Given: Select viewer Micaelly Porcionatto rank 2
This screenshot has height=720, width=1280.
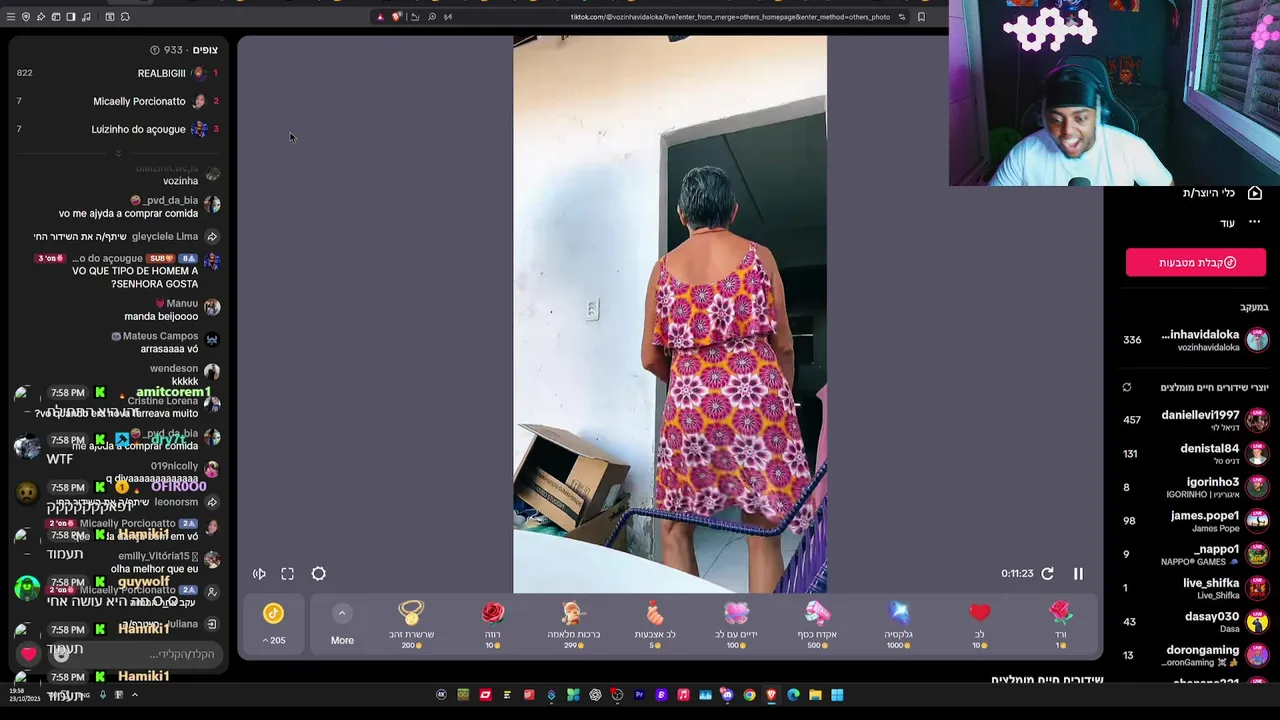Looking at the screenshot, I should pos(118,101).
